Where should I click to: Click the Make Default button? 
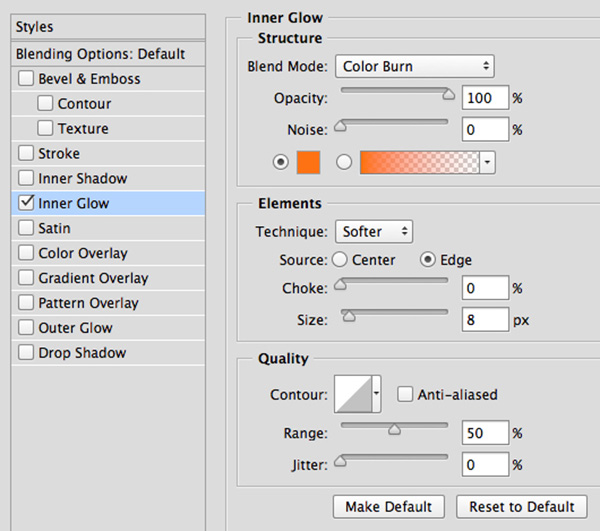(390, 506)
